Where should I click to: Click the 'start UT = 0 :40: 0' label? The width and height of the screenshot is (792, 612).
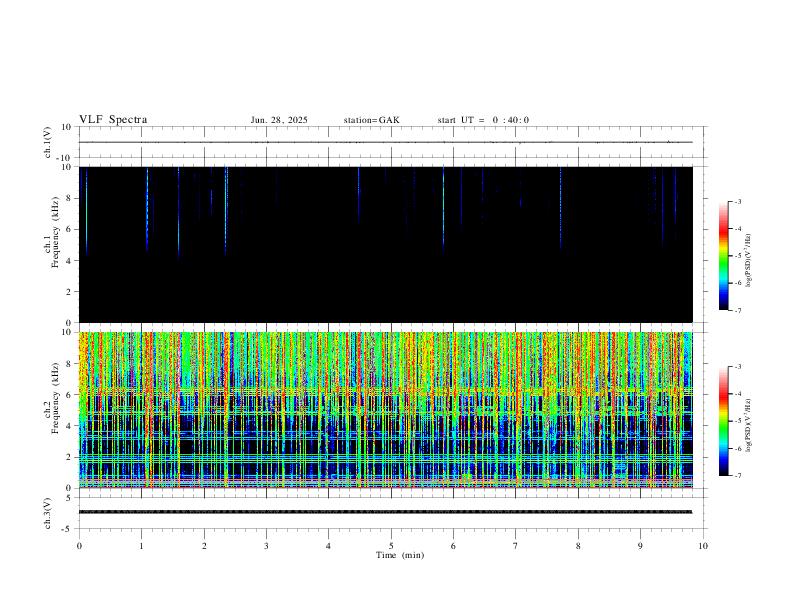coord(483,120)
